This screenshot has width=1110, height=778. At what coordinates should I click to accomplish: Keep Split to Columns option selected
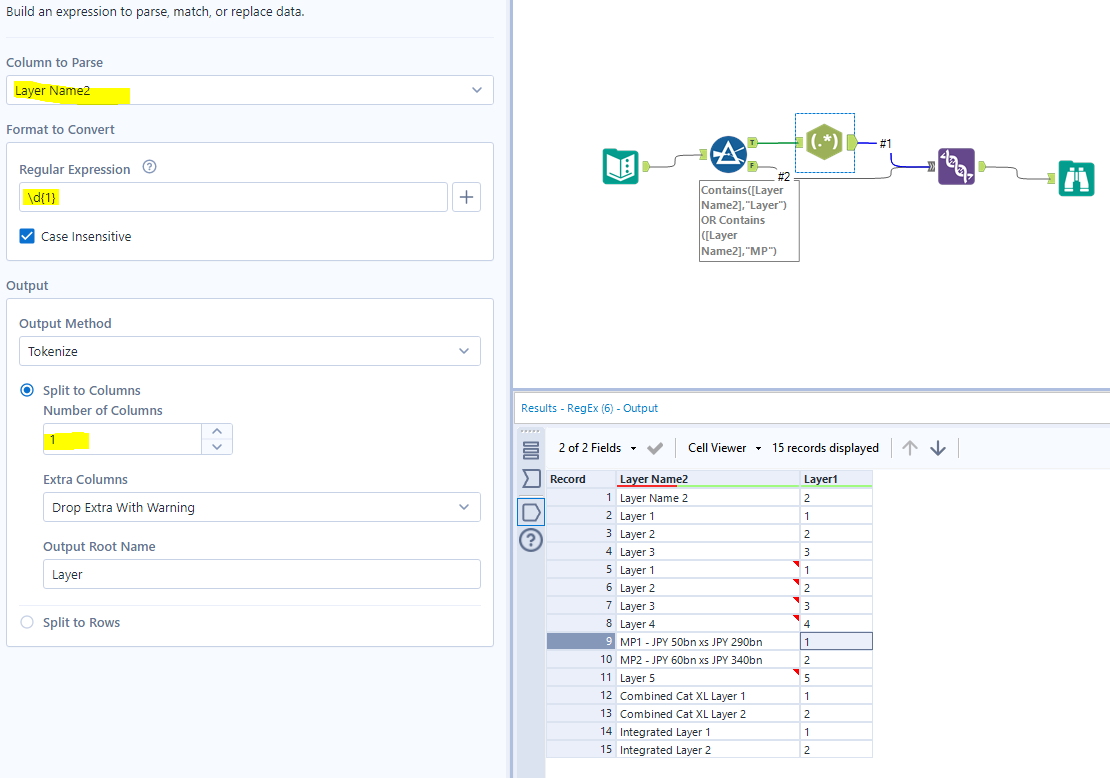(27, 390)
